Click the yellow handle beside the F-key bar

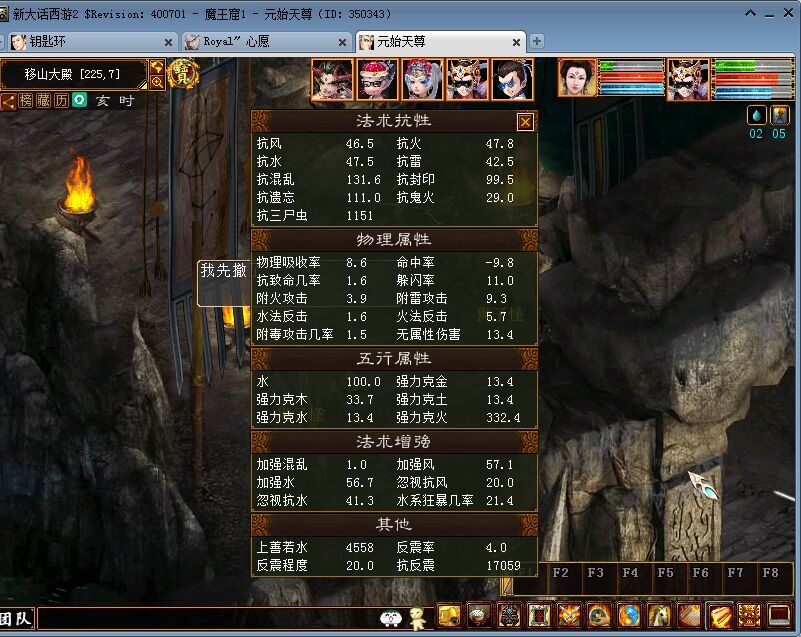pyautogui.click(x=507, y=586)
